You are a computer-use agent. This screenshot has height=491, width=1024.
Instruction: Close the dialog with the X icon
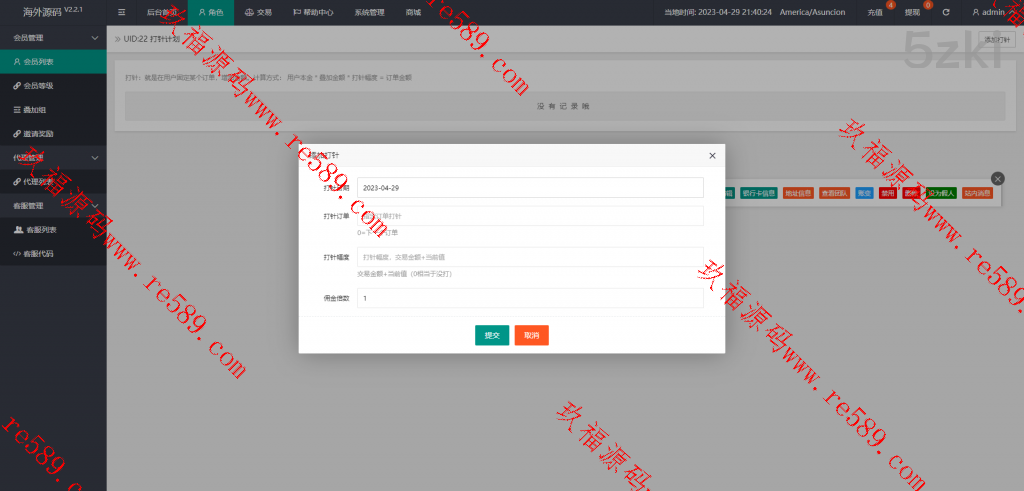point(712,156)
